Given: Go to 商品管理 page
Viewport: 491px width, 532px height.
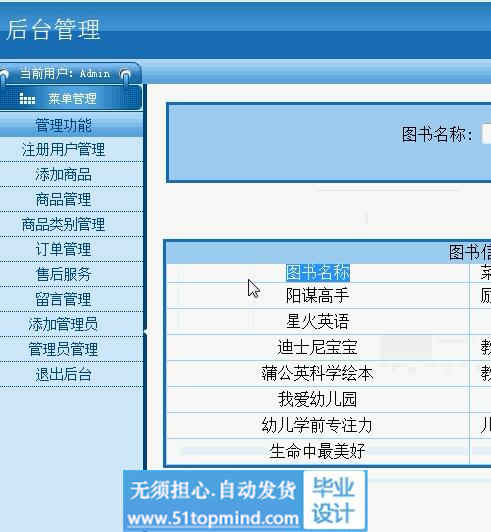Looking at the screenshot, I should (x=63, y=200).
